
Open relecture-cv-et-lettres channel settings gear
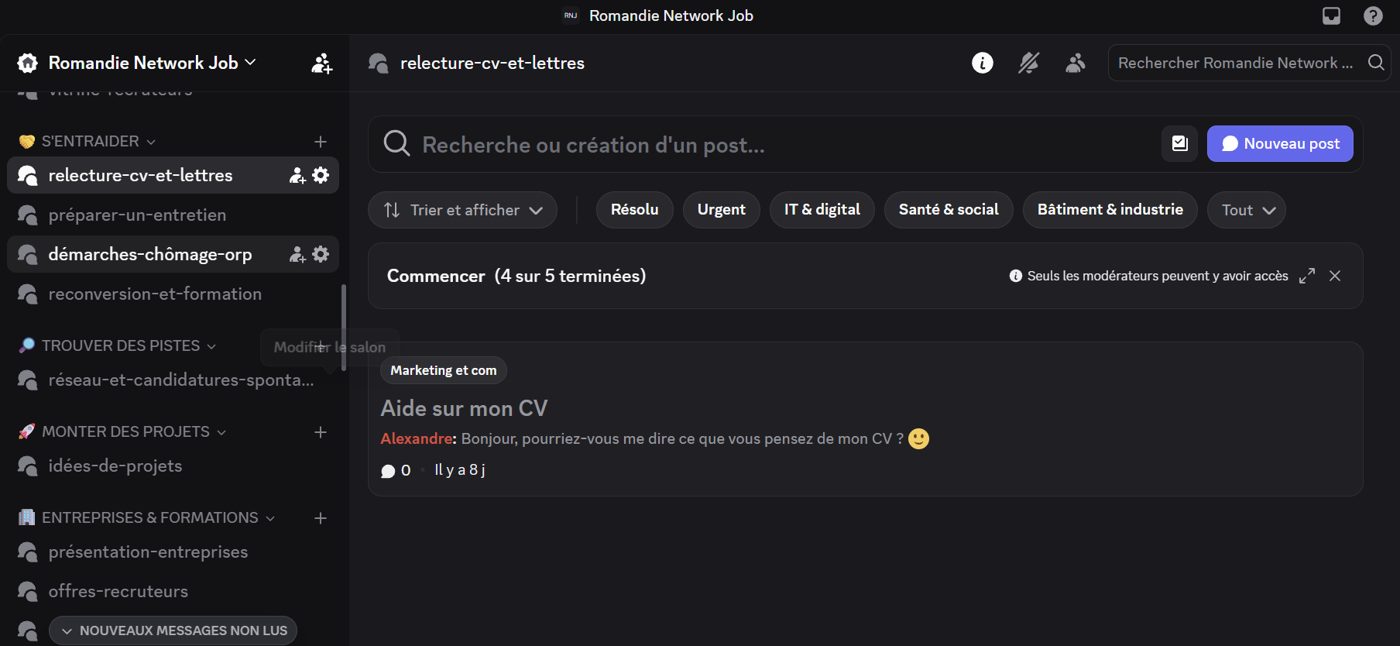coord(320,175)
